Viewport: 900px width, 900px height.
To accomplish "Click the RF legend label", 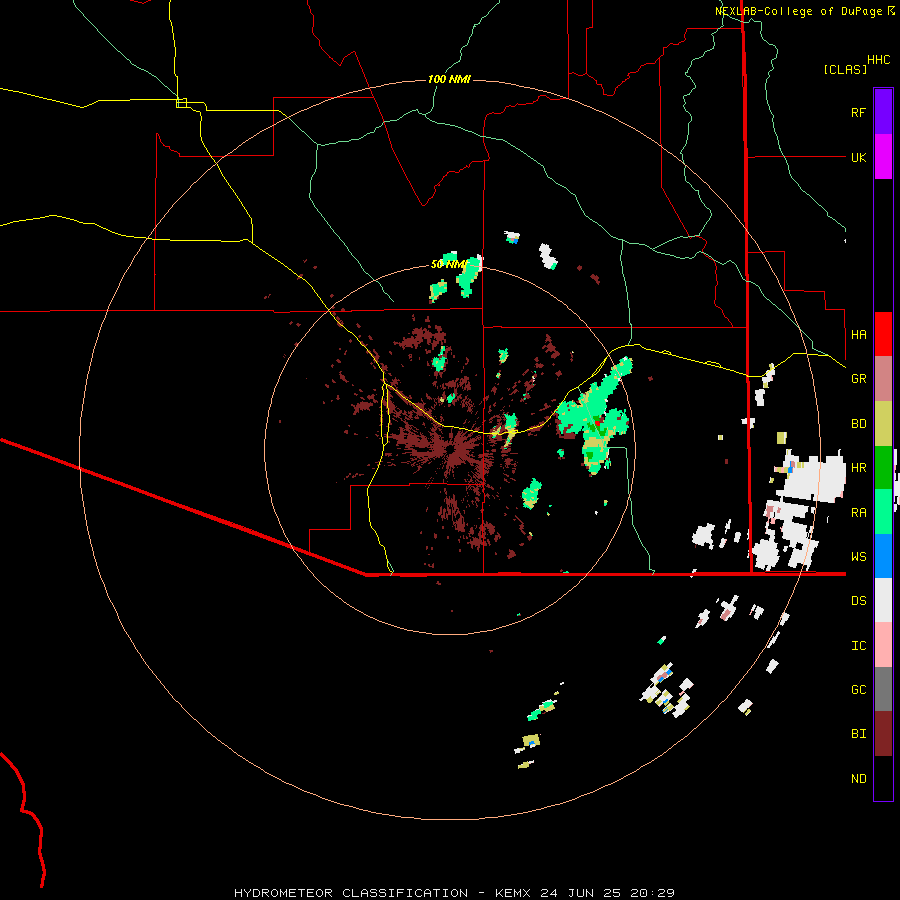I will [x=858, y=112].
